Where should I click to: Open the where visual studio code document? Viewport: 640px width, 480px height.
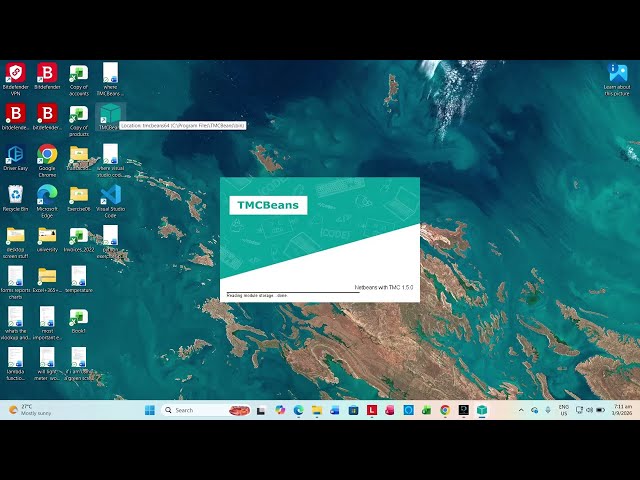click(110, 161)
